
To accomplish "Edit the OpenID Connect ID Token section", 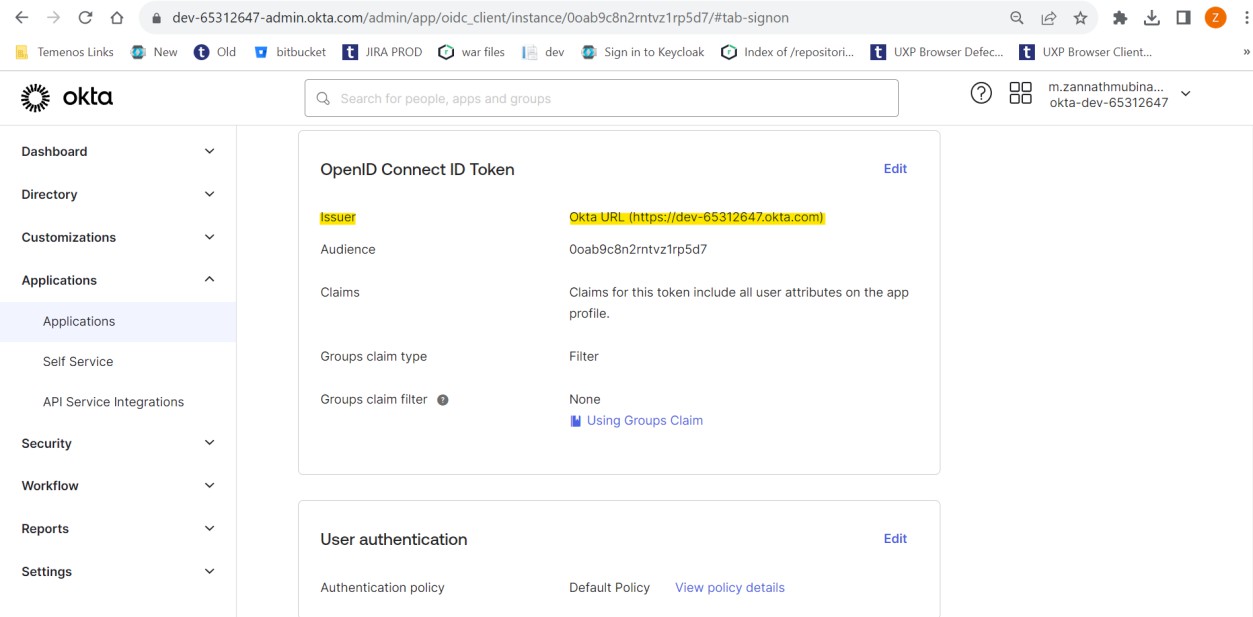I will pos(895,169).
